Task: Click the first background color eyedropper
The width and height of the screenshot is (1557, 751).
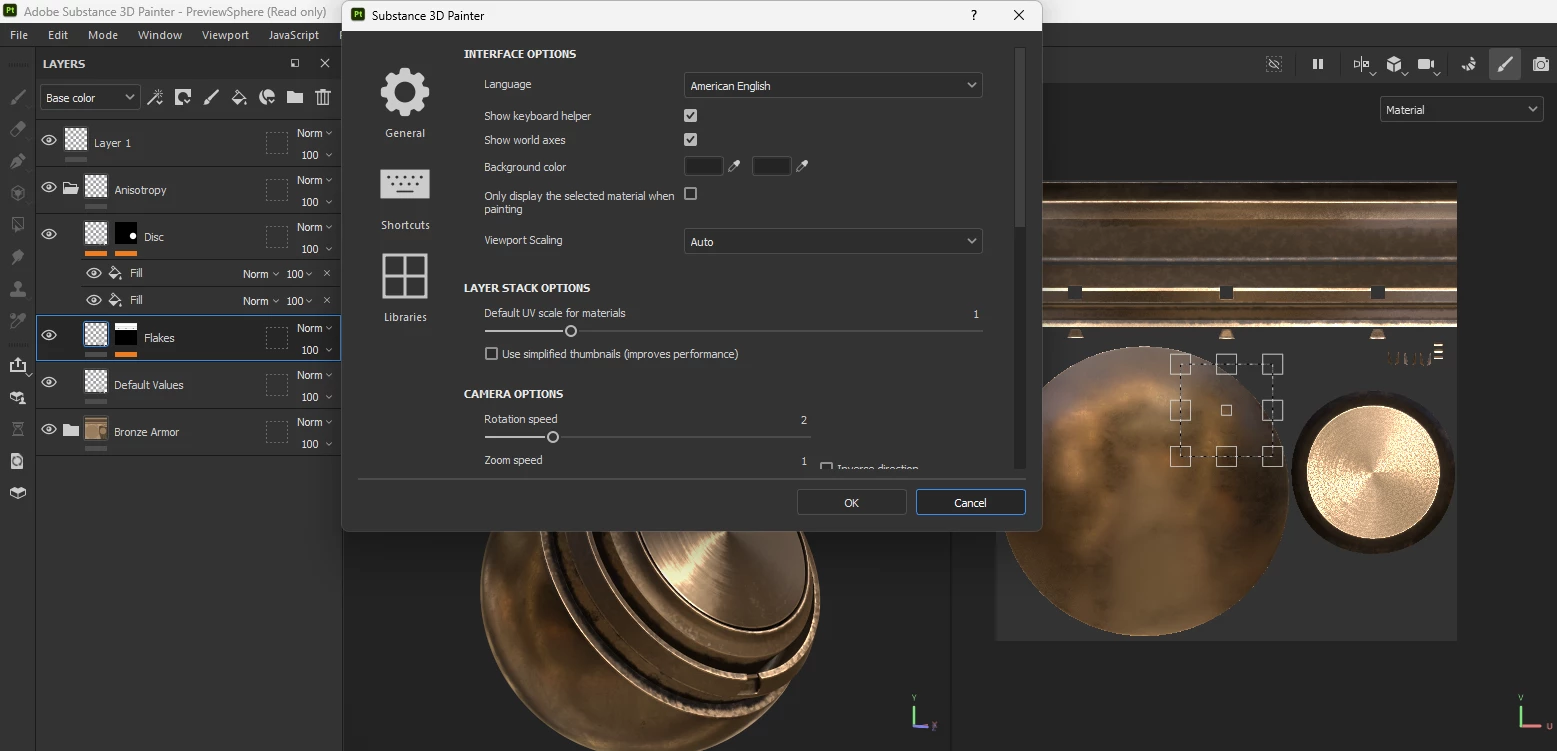Action: click(x=734, y=166)
